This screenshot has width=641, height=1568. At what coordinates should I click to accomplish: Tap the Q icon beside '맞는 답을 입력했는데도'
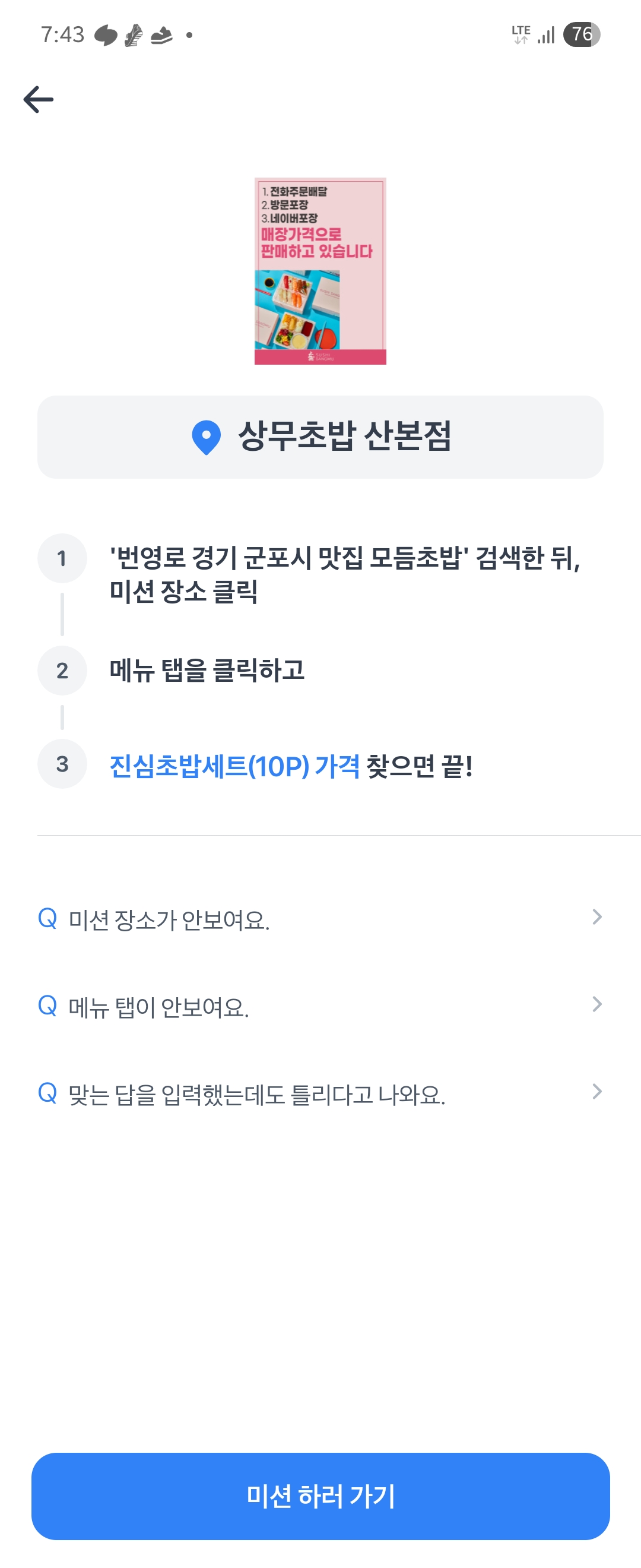(x=47, y=1093)
